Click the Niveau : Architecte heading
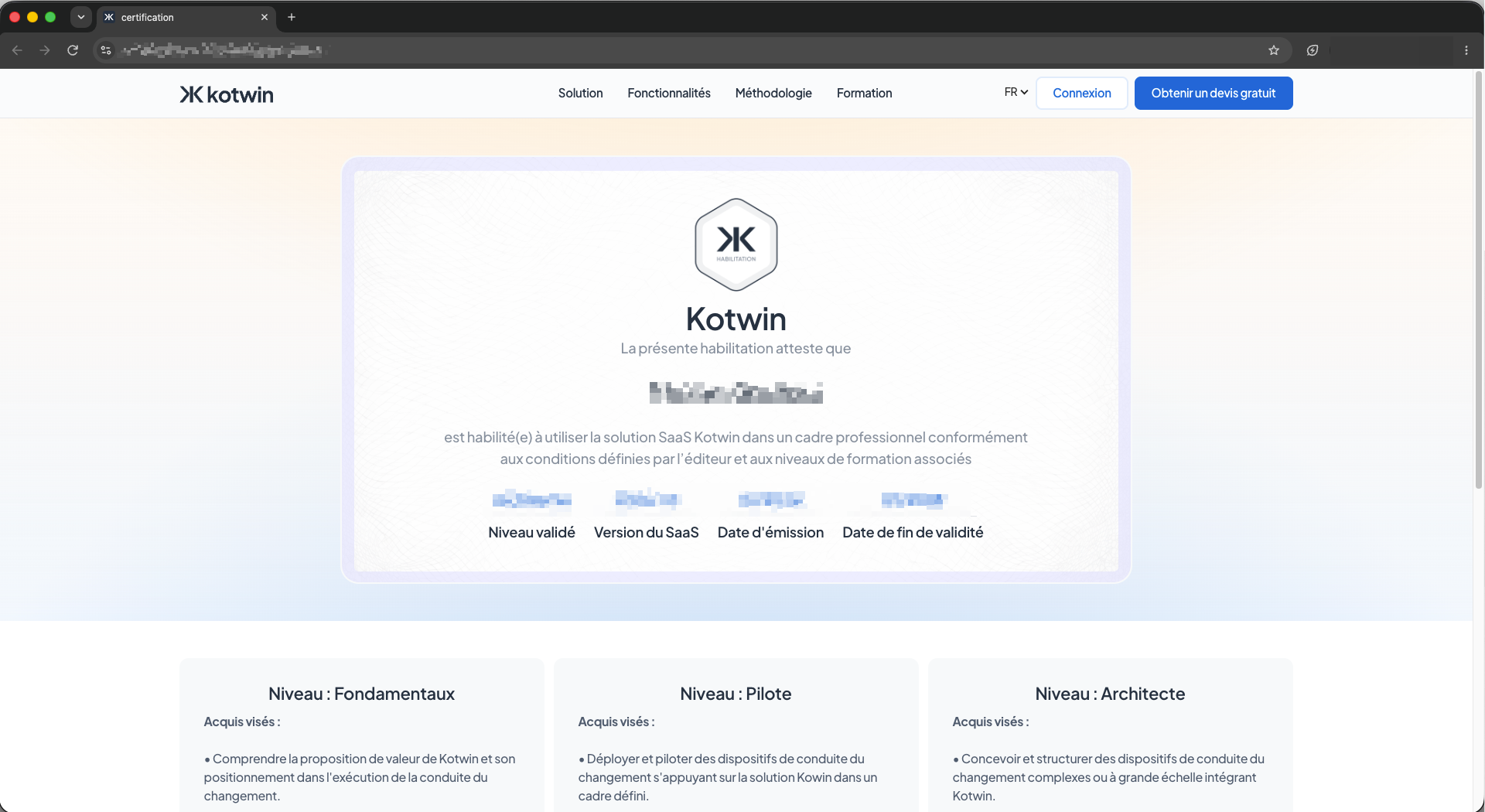Image resolution: width=1485 pixels, height=812 pixels. tap(1111, 694)
